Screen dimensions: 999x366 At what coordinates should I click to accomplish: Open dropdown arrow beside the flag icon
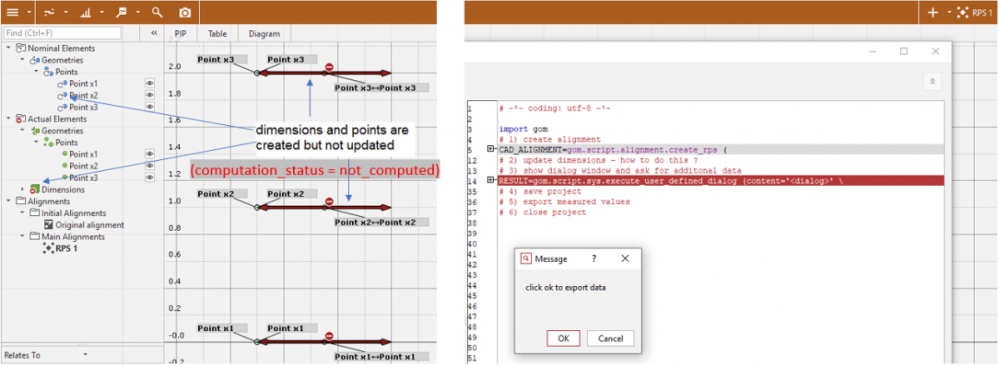click(138, 12)
